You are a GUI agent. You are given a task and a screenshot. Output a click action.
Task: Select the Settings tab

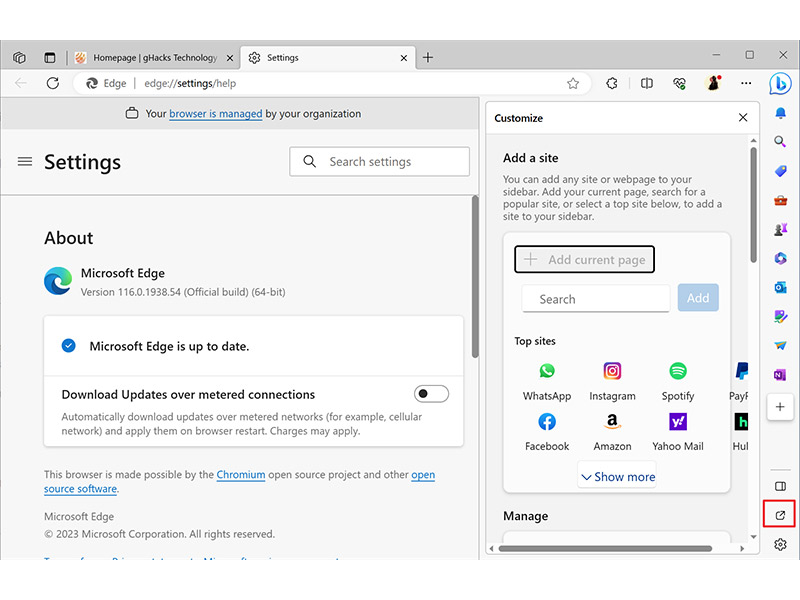[327, 58]
